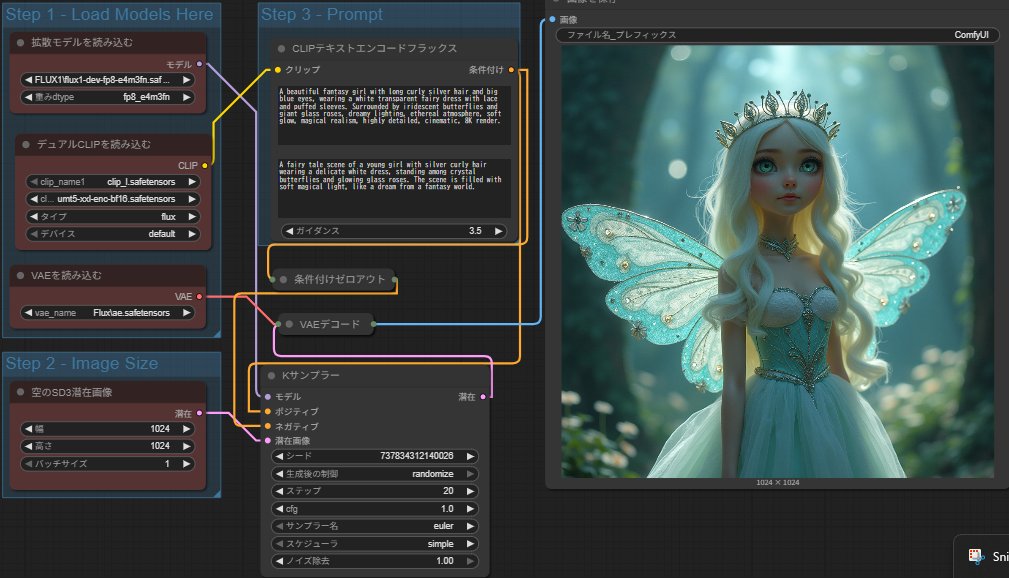Increase the バッチサイズ value with the right arrow
The image size is (1009, 578).
pyautogui.click(x=187, y=463)
